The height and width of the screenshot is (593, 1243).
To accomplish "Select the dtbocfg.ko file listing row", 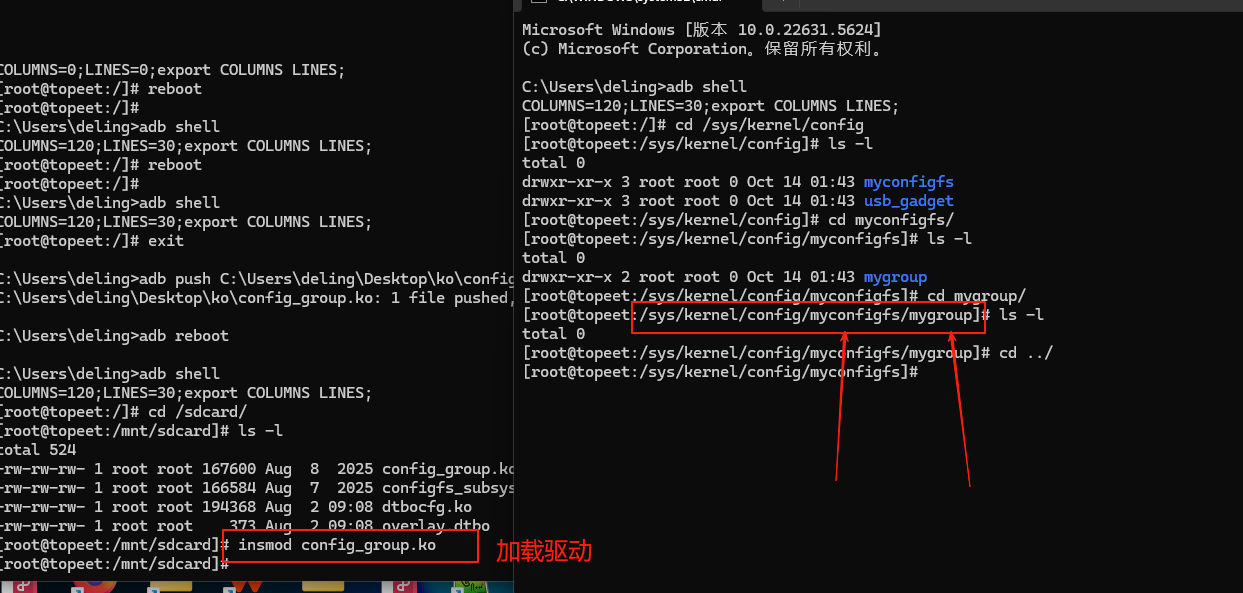I will pyautogui.click(x=236, y=507).
